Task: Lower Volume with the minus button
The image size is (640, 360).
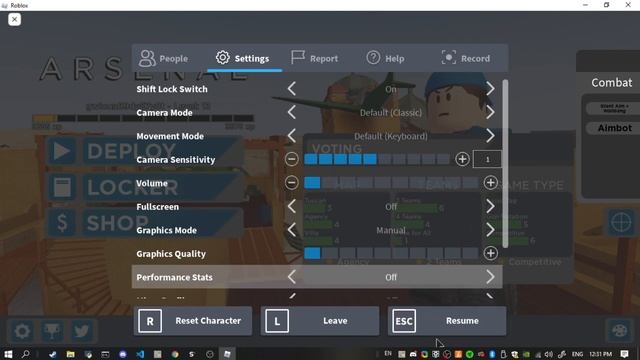Action: pyautogui.click(x=291, y=183)
